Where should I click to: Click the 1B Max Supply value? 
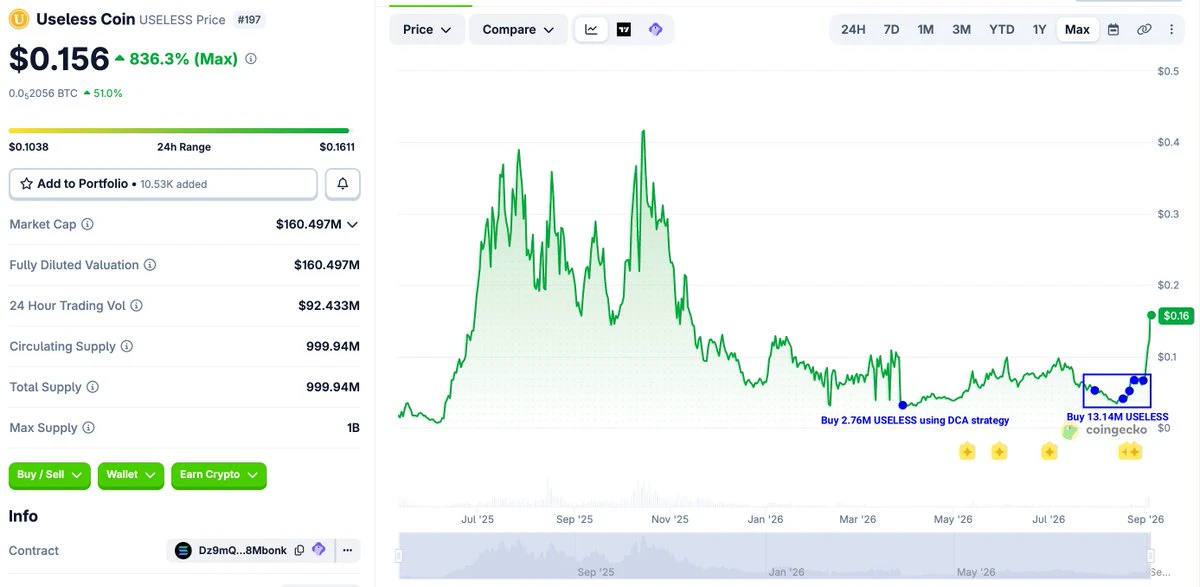coord(353,428)
